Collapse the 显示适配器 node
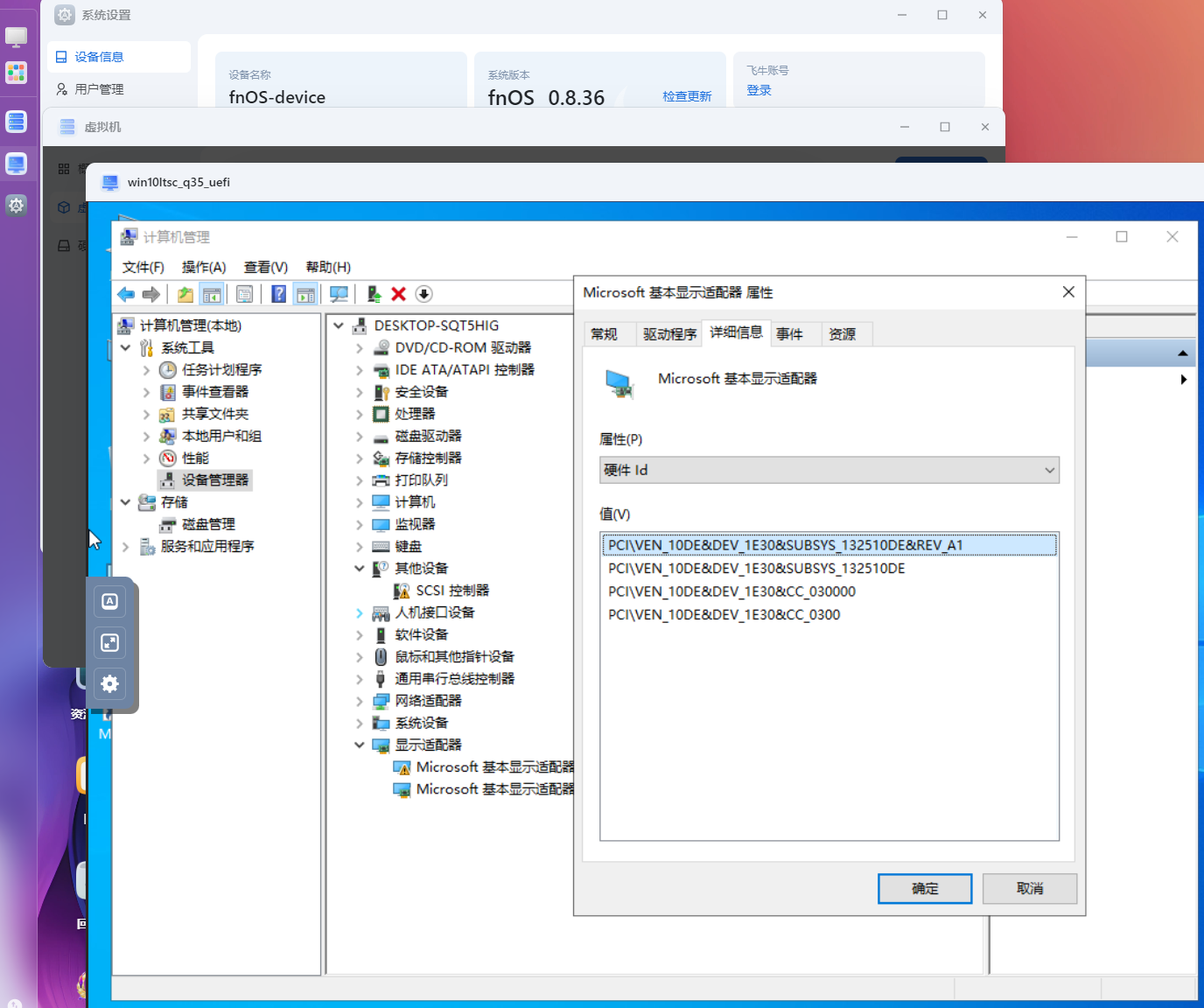The width and height of the screenshot is (1204, 1008). click(360, 745)
